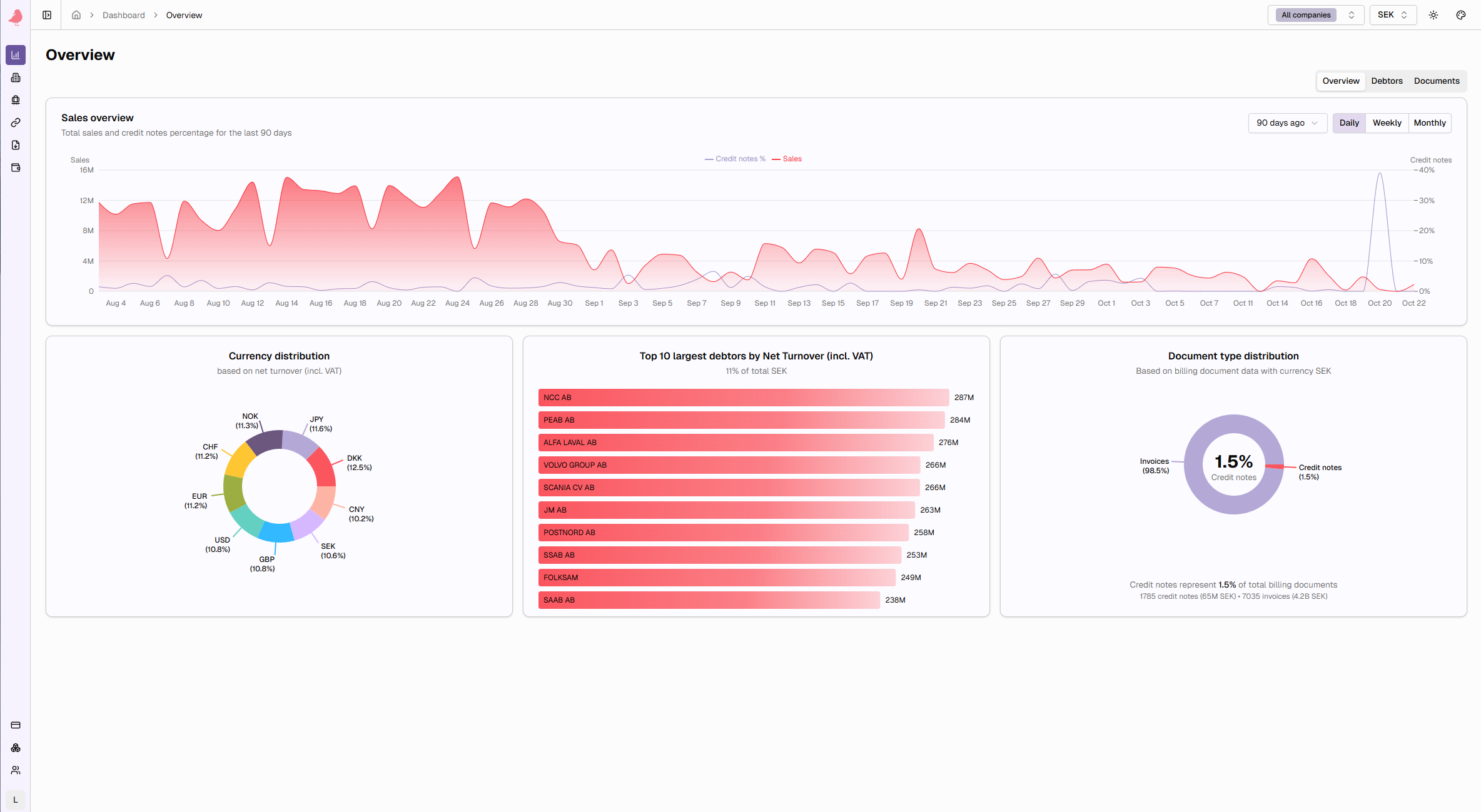Open the 90 days ago dropdown
Viewport: 1481px width, 812px height.
click(1286, 123)
